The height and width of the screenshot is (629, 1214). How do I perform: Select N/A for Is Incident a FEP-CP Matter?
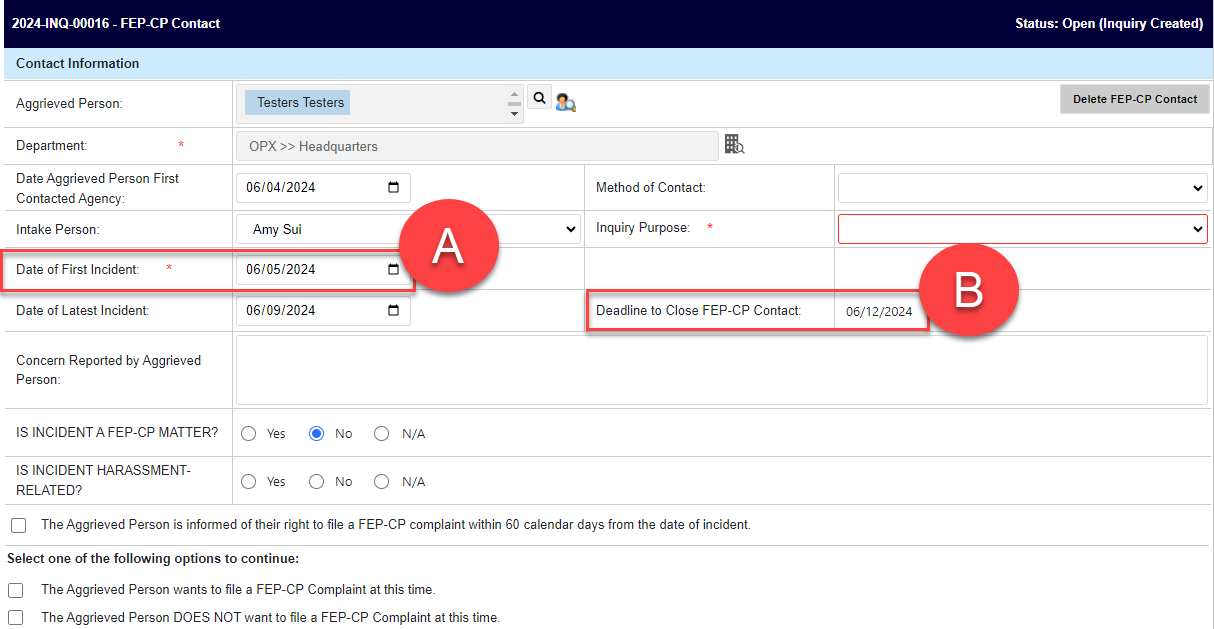(381, 434)
